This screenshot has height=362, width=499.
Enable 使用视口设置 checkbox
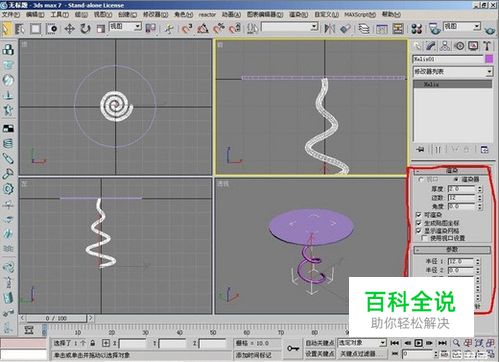click(425, 238)
